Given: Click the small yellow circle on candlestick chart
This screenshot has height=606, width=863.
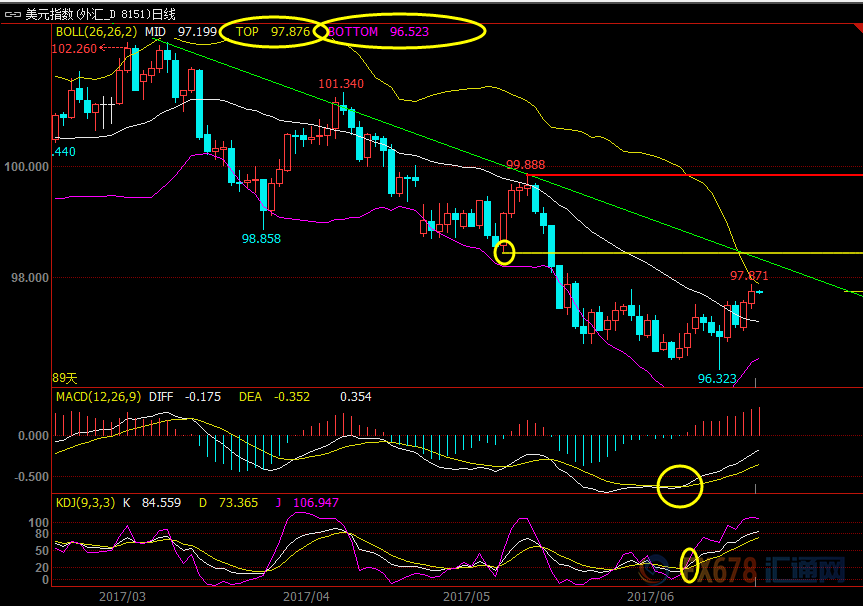Looking at the screenshot, I should [x=504, y=252].
